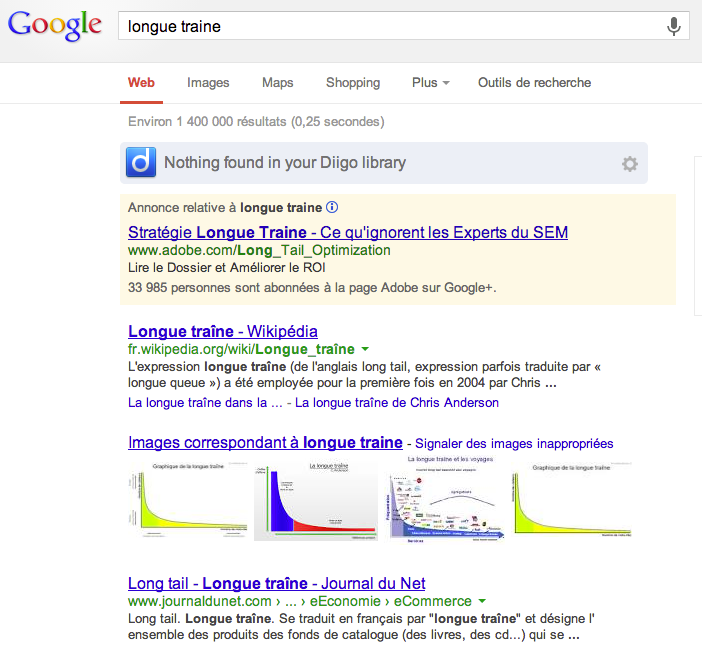Expand journaldunet.com URL dropdown arrow
Image resolution: width=702 pixels, height=660 pixels.
(x=482, y=601)
